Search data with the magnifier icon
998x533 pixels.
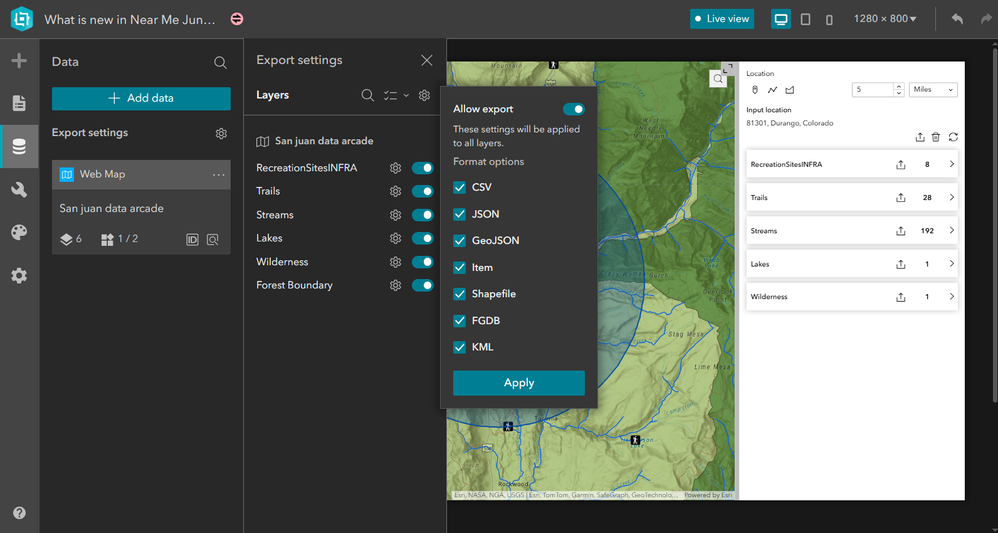(x=220, y=62)
